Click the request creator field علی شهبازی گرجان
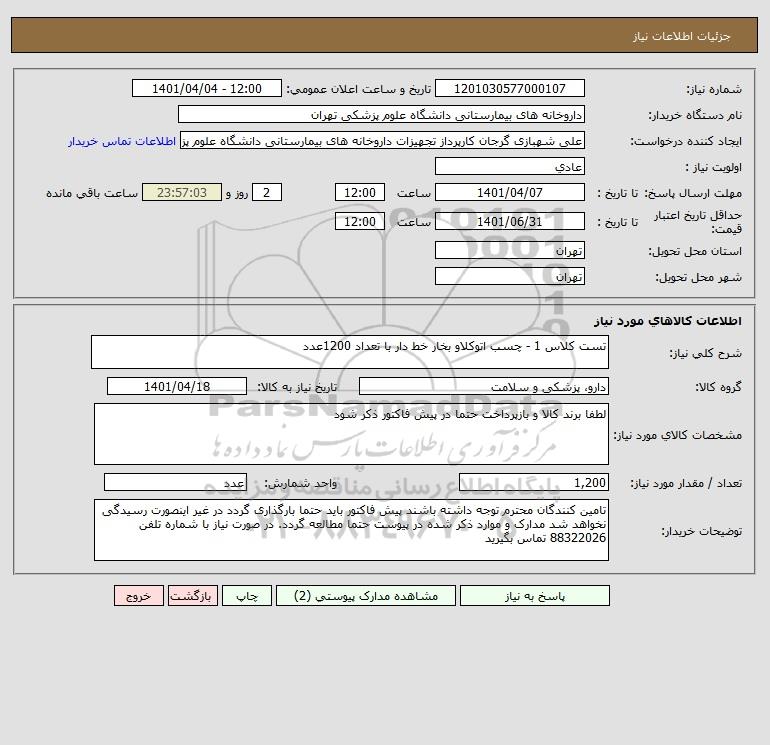The image size is (770, 745). [382, 141]
